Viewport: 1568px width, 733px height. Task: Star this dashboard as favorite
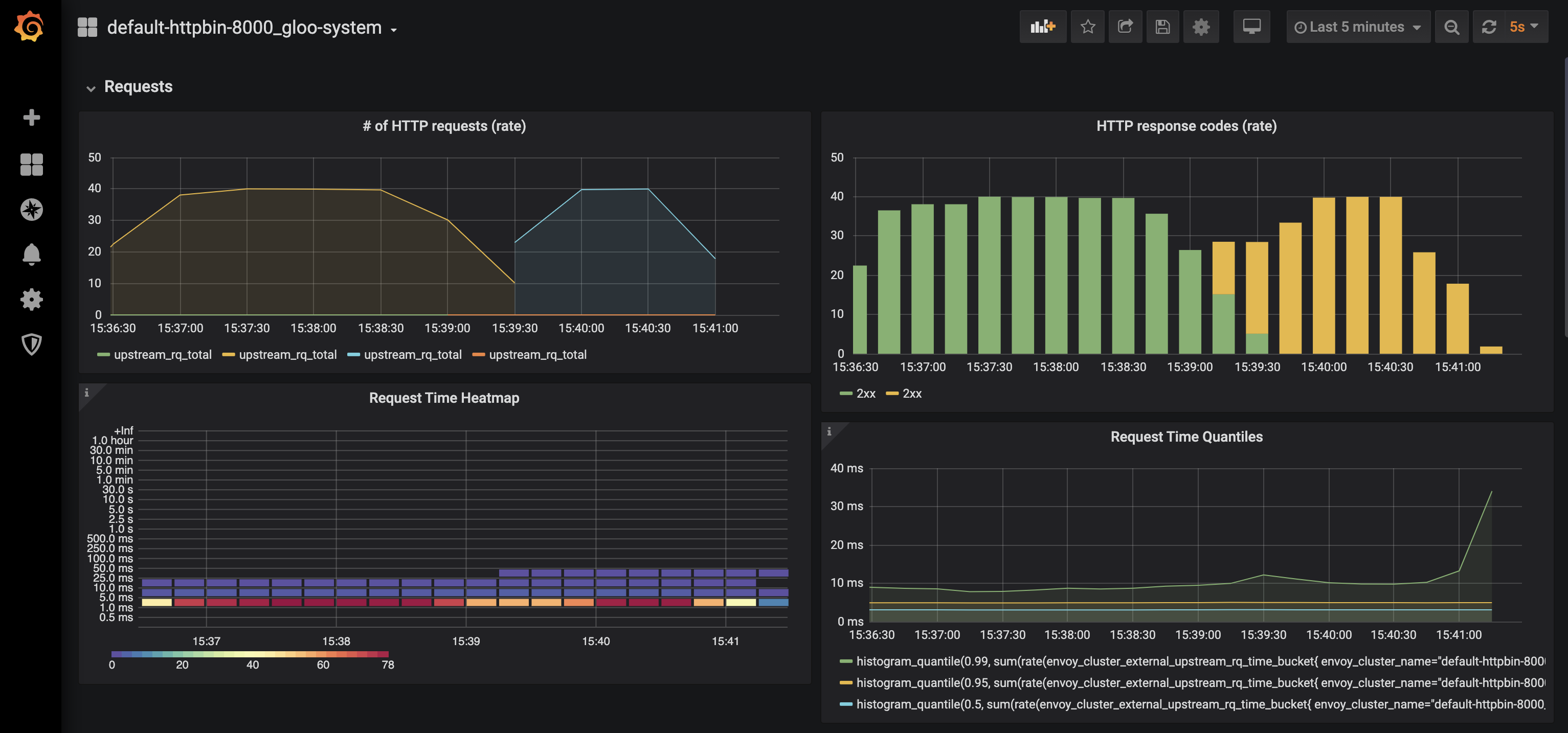(1088, 27)
